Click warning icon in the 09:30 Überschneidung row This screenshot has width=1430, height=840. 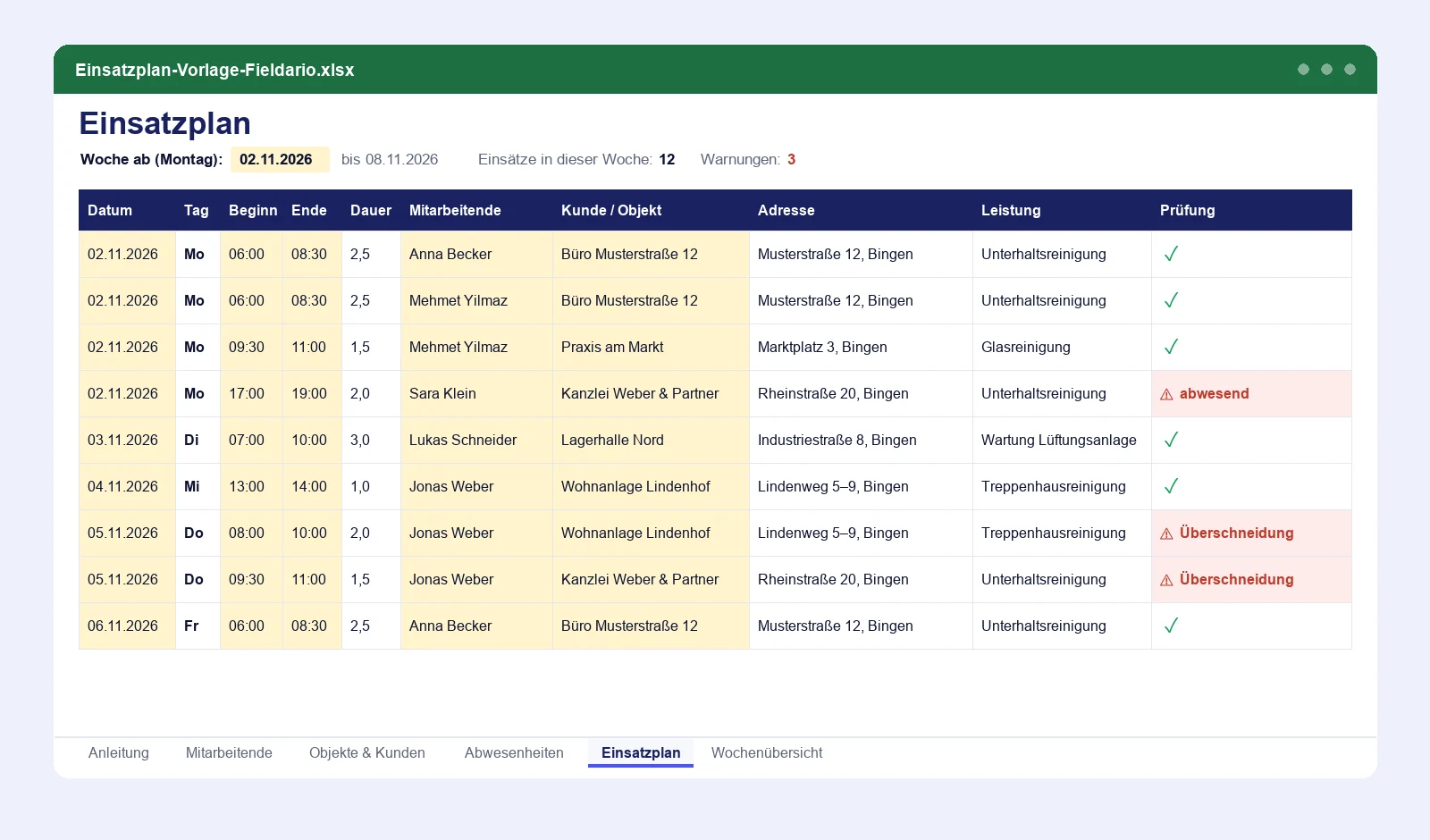[1166, 580]
